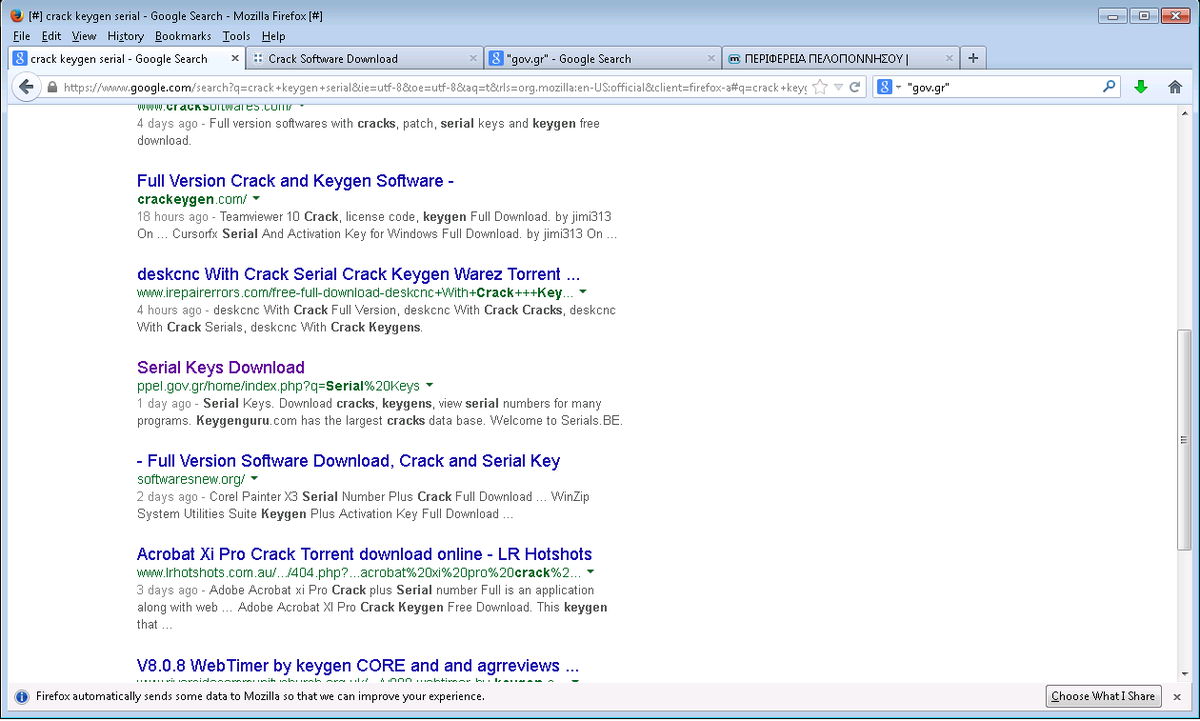Open the File menu

coord(21,36)
